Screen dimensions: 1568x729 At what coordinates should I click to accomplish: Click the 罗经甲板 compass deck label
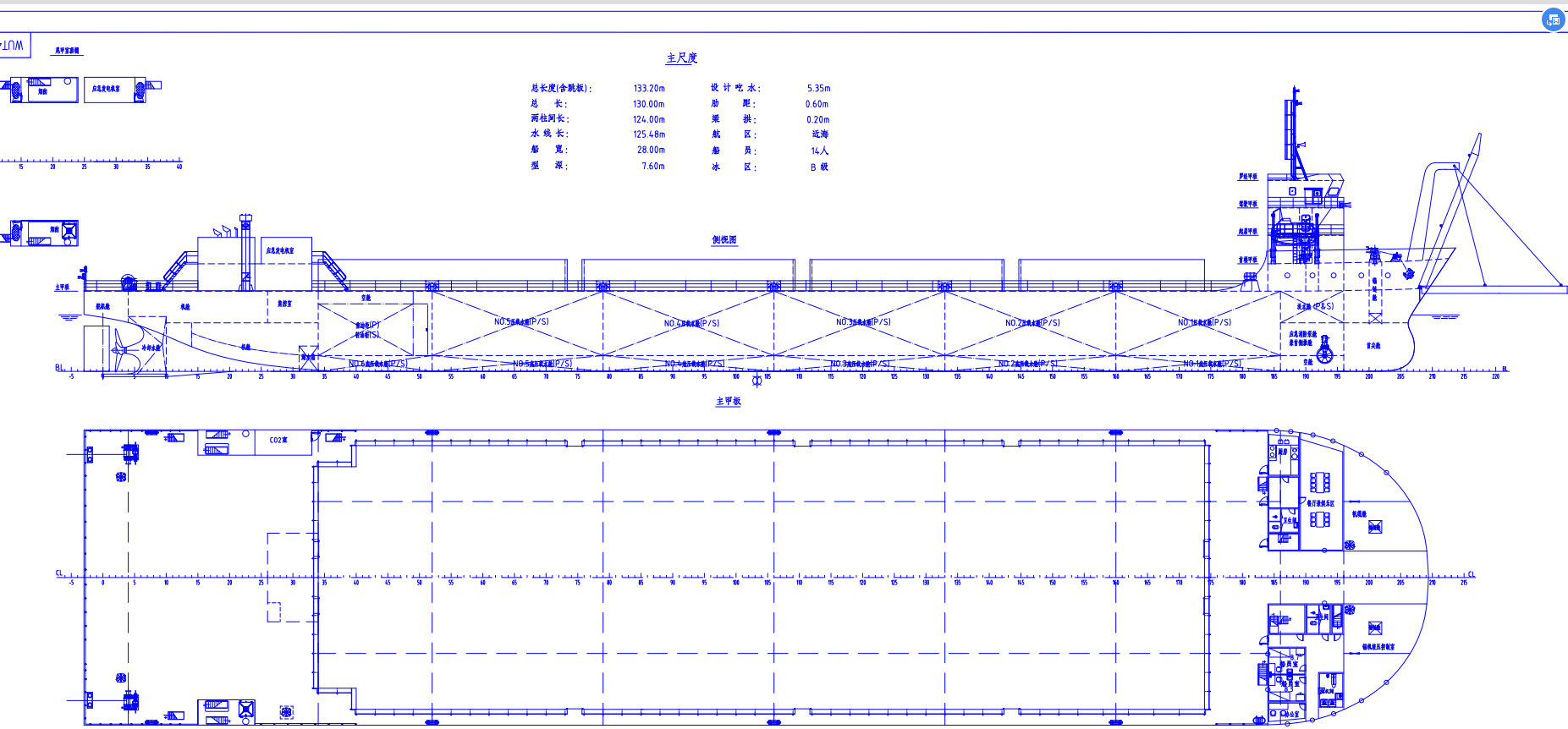(x=1247, y=177)
